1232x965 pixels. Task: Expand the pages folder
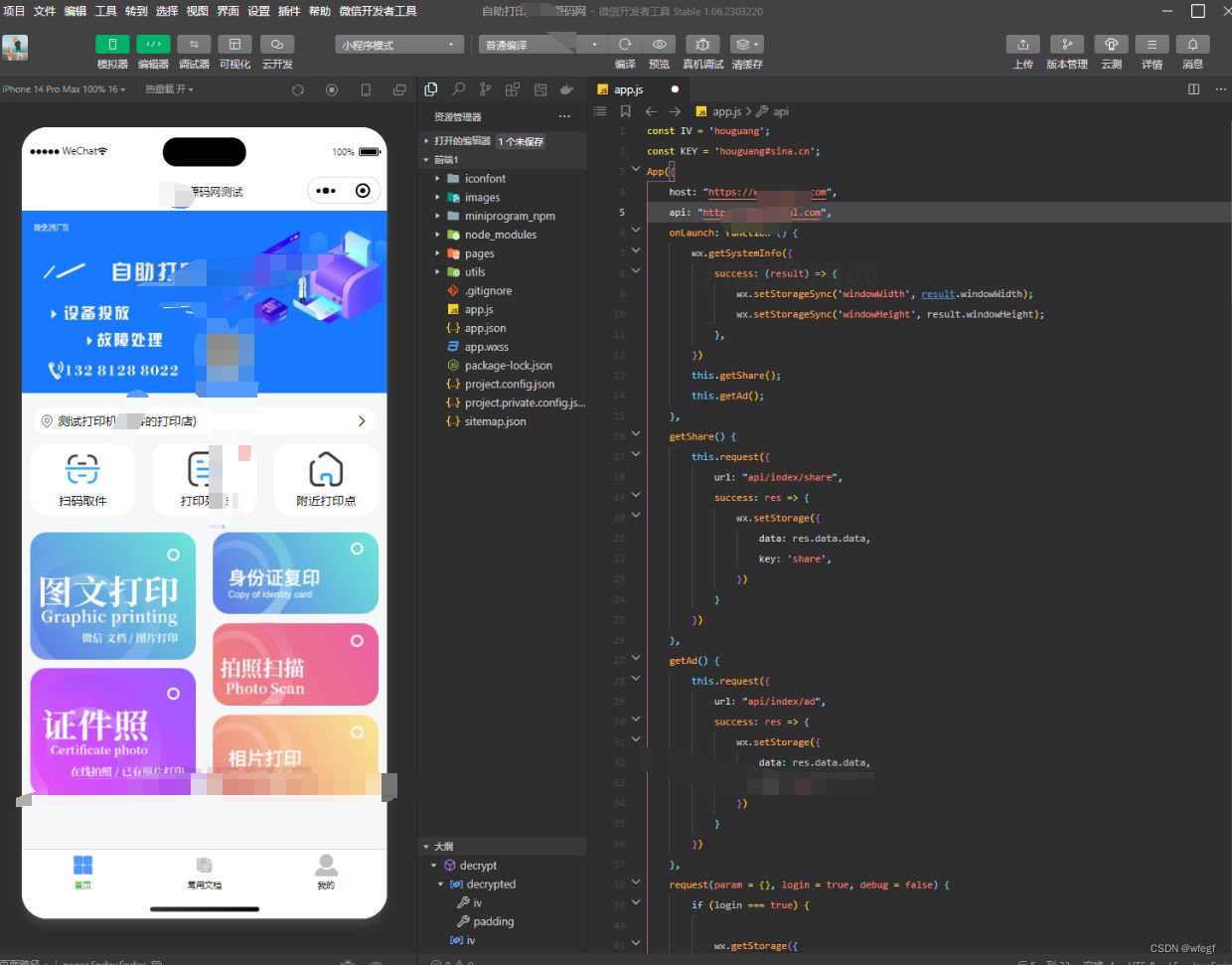click(x=479, y=253)
